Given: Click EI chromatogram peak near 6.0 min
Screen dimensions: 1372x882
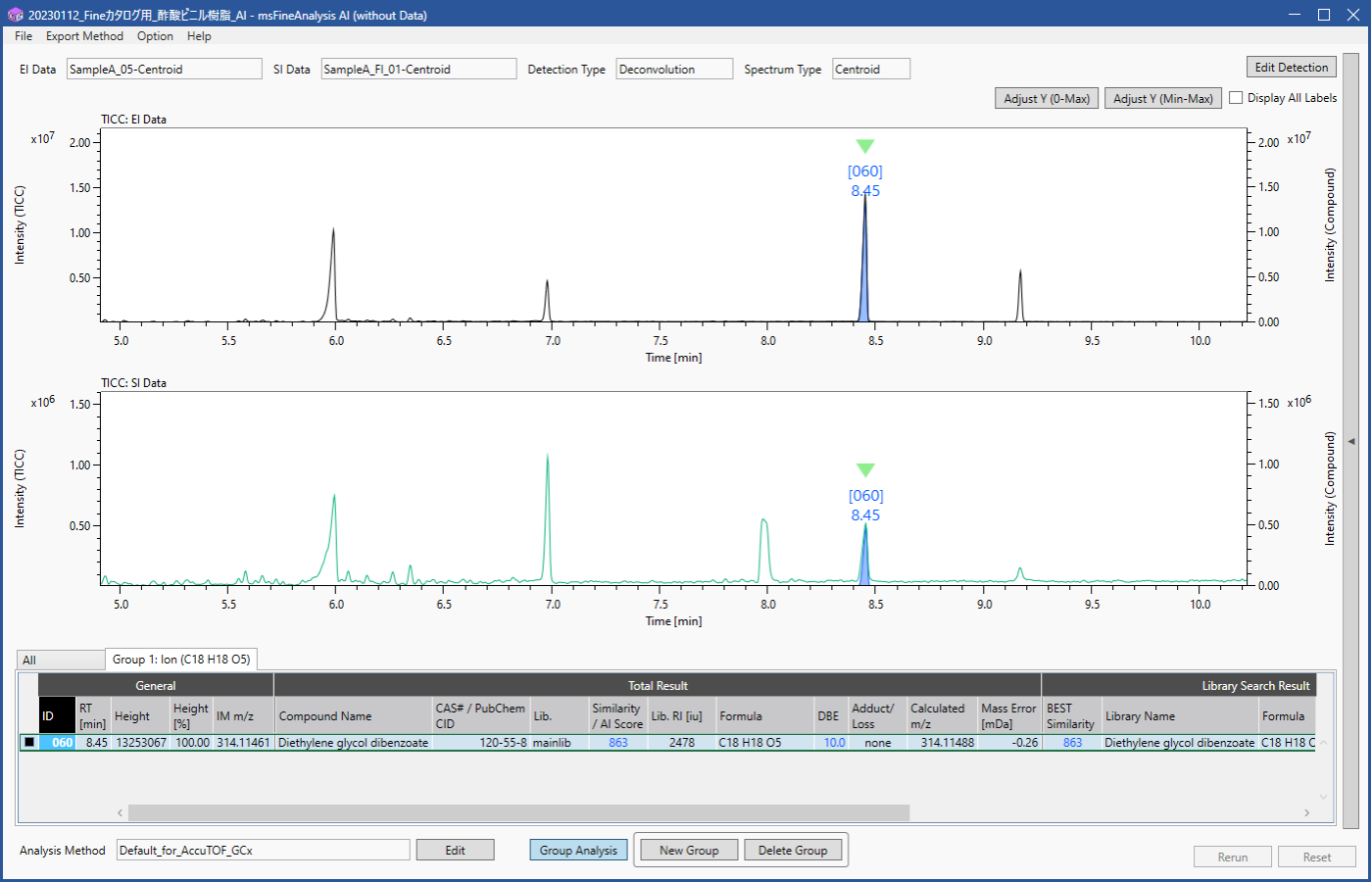Looking at the screenshot, I should click(x=333, y=274).
